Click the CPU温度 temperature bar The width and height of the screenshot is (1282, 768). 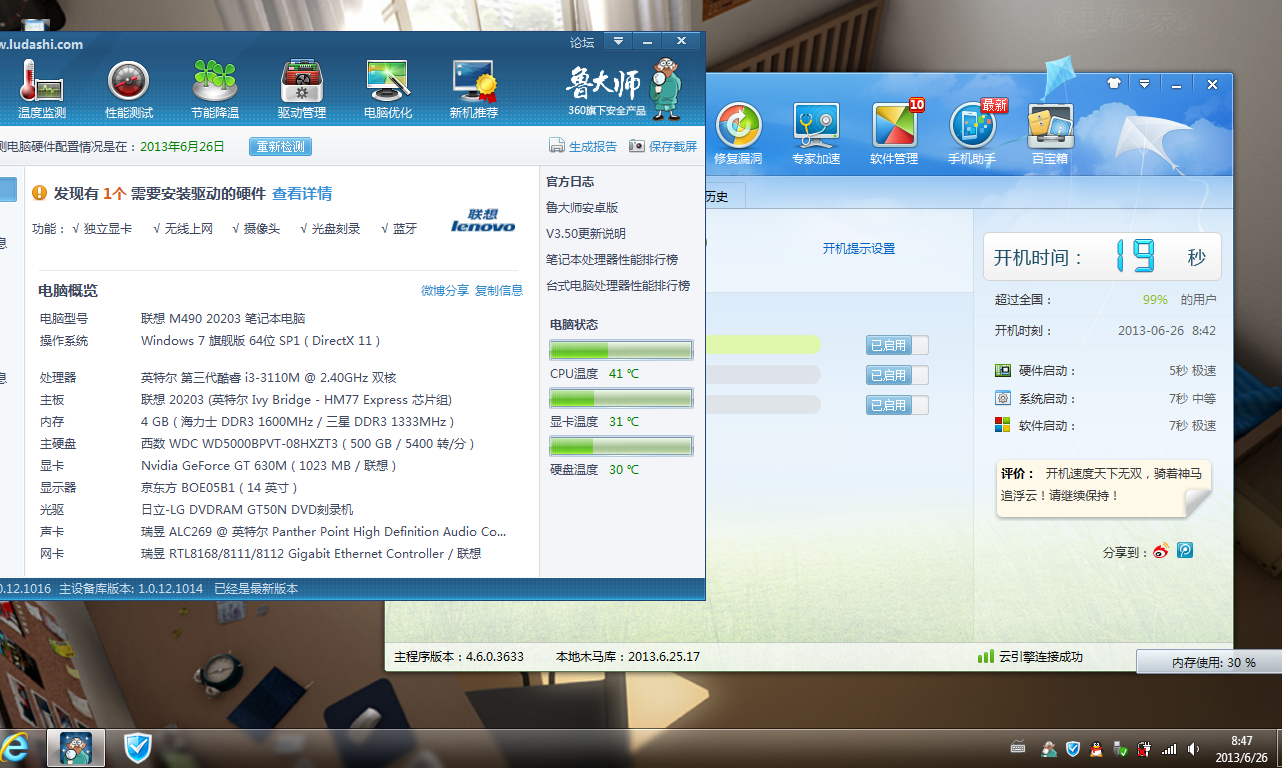(x=621, y=350)
